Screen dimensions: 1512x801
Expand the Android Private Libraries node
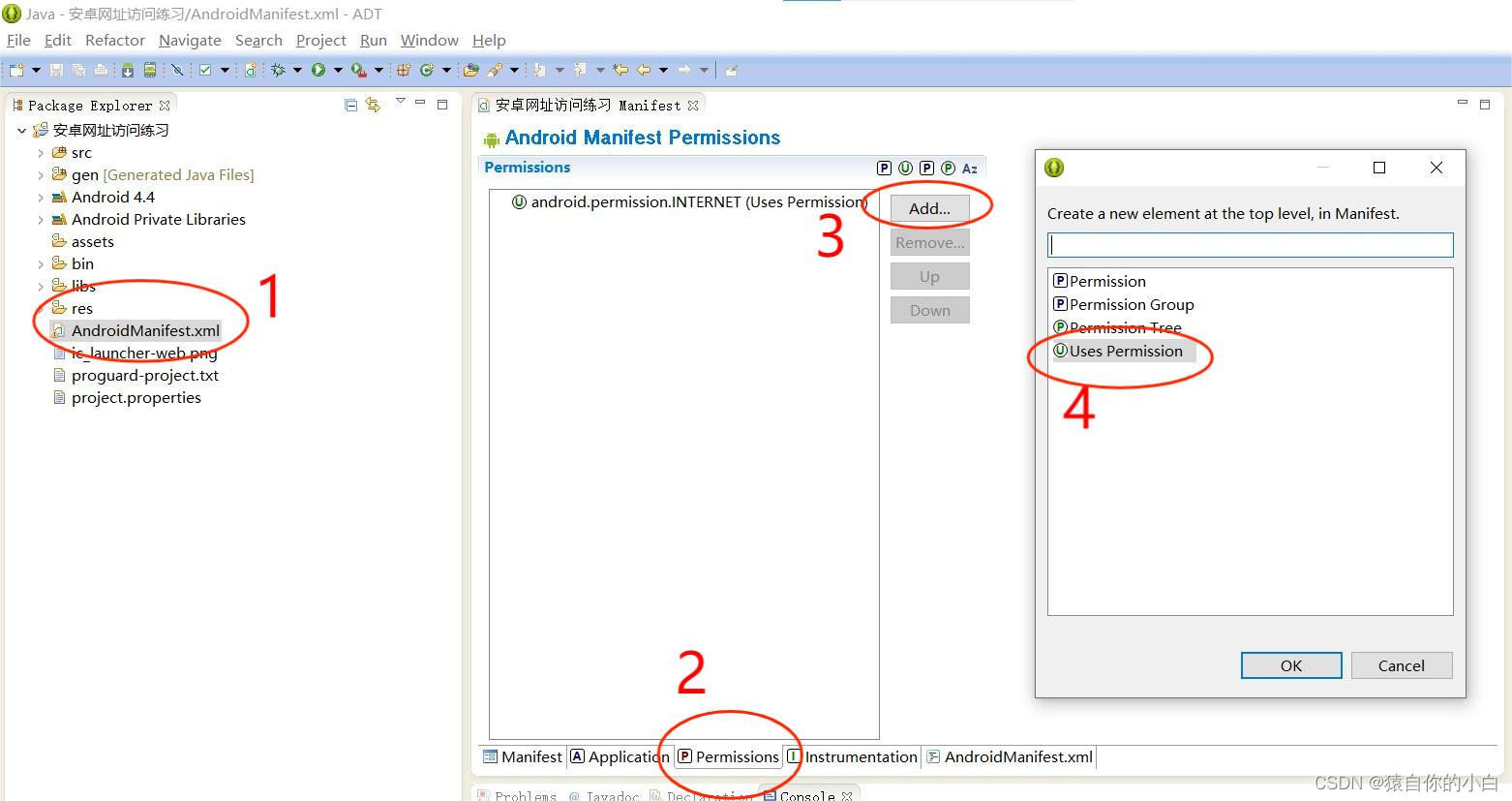click(x=40, y=220)
